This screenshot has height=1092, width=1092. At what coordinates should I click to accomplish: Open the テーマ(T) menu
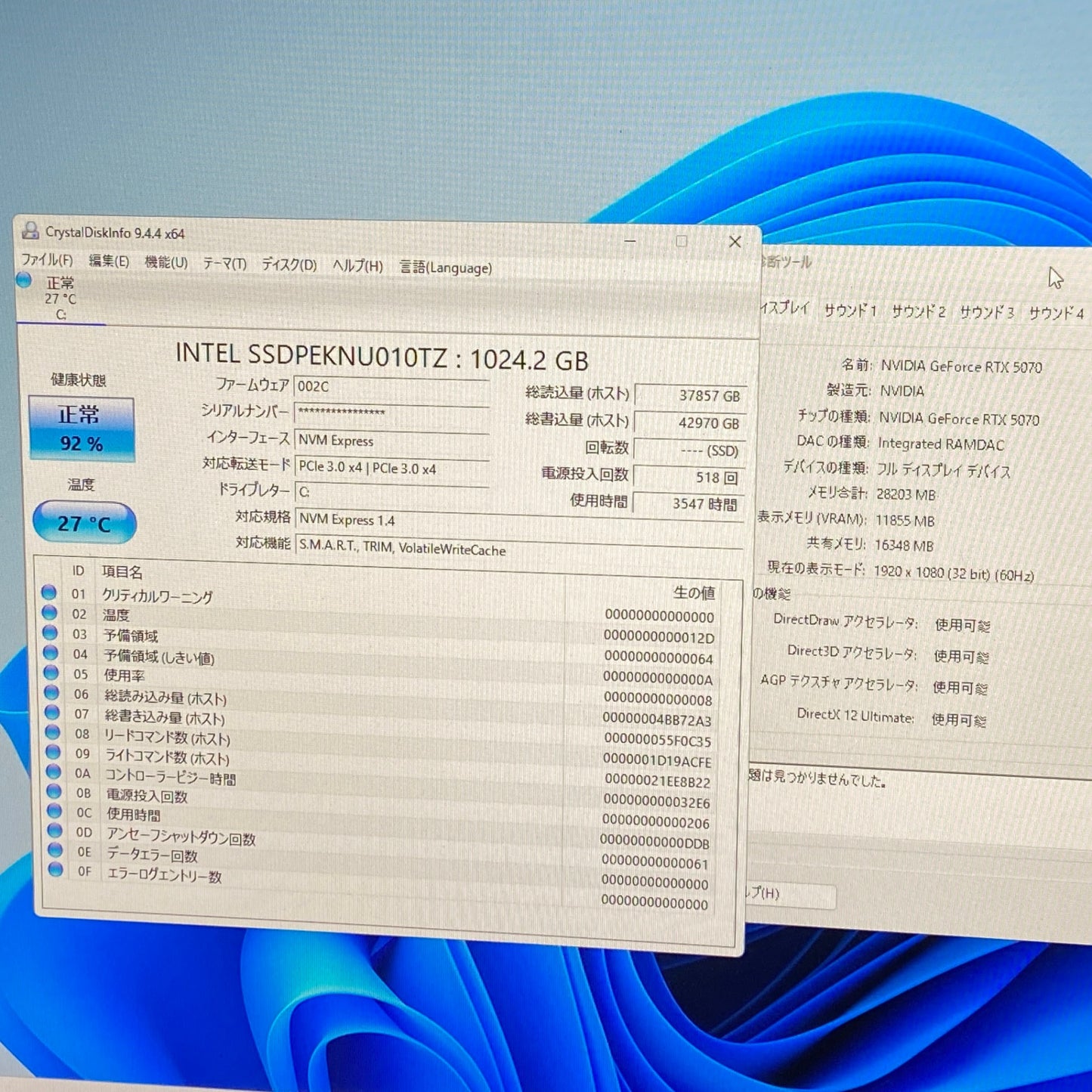(x=224, y=264)
